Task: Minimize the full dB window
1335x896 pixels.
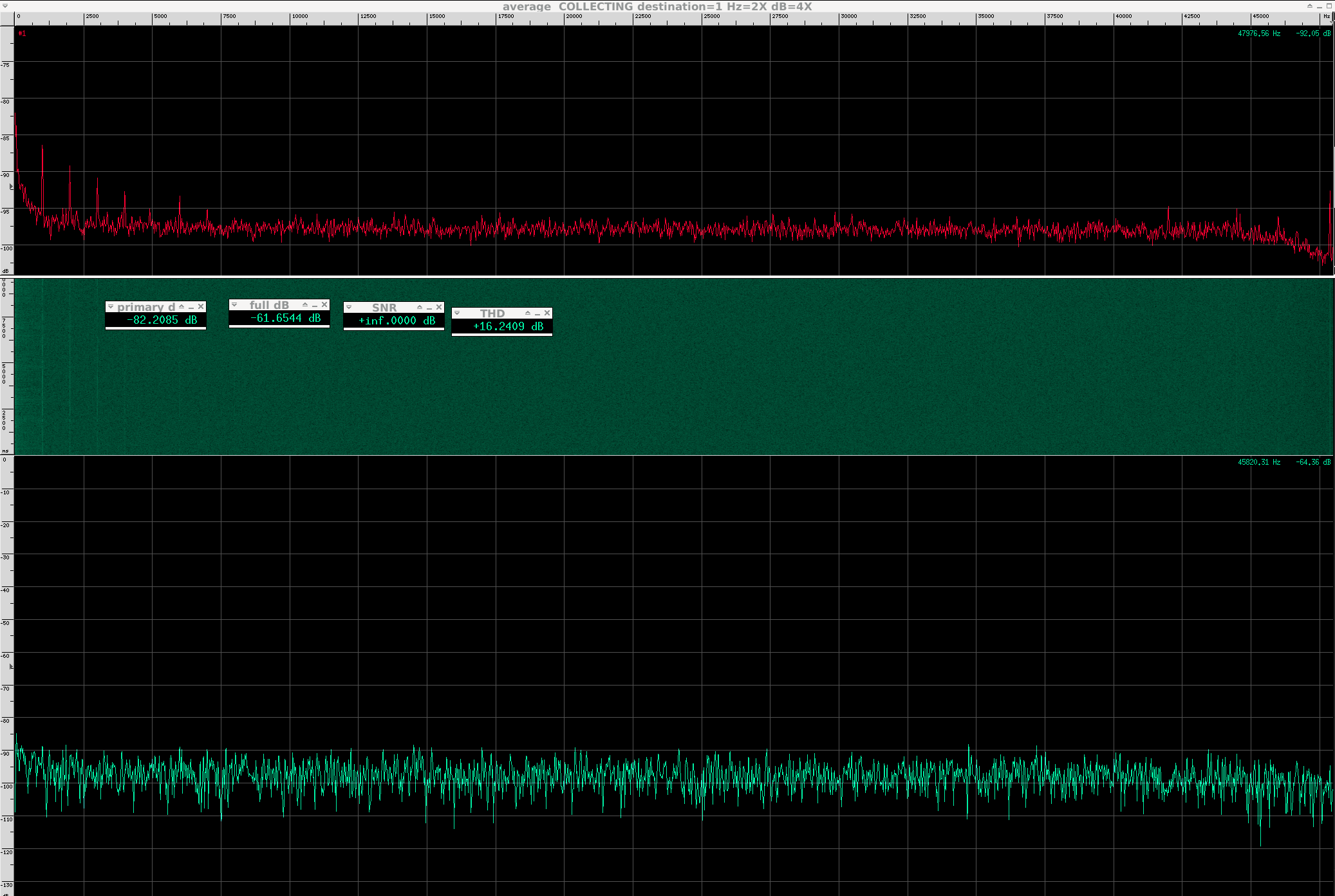Action: point(315,306)
